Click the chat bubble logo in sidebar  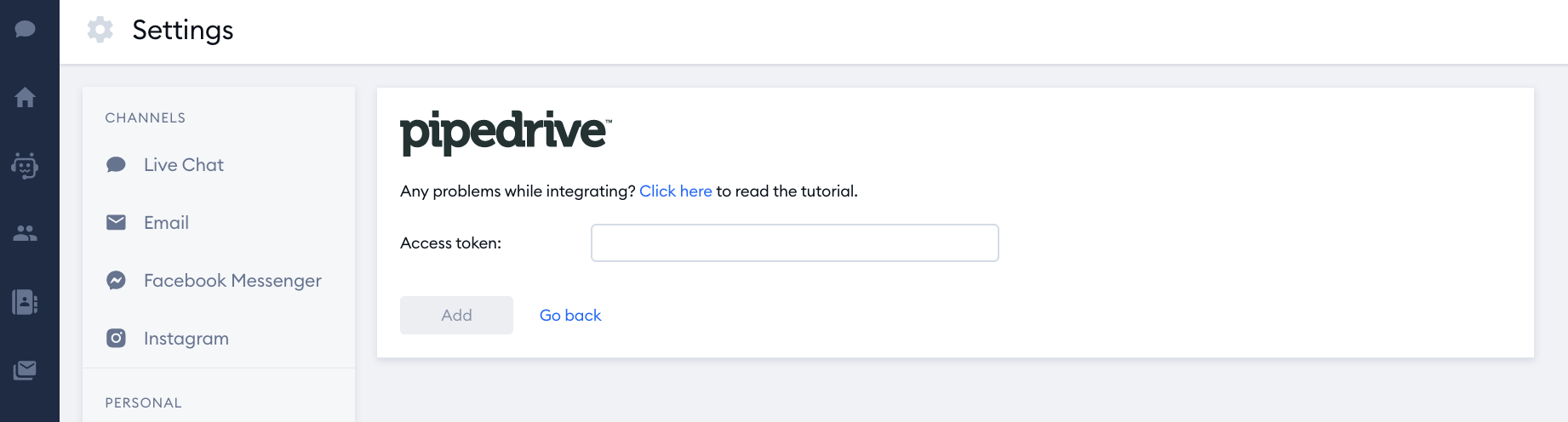click(x=25, y=29)
